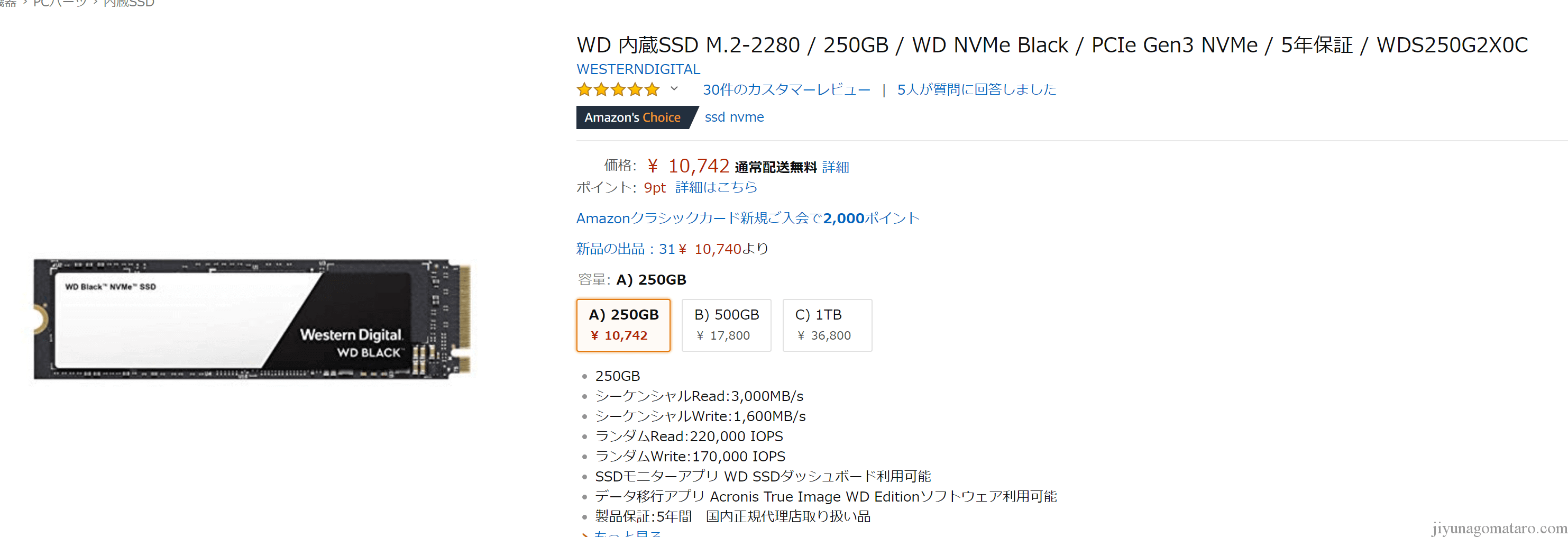The width and height of the screenshot is (1568, 537).
Task: Select the C) 1TB capacity option
Action: tap(827, 324)
